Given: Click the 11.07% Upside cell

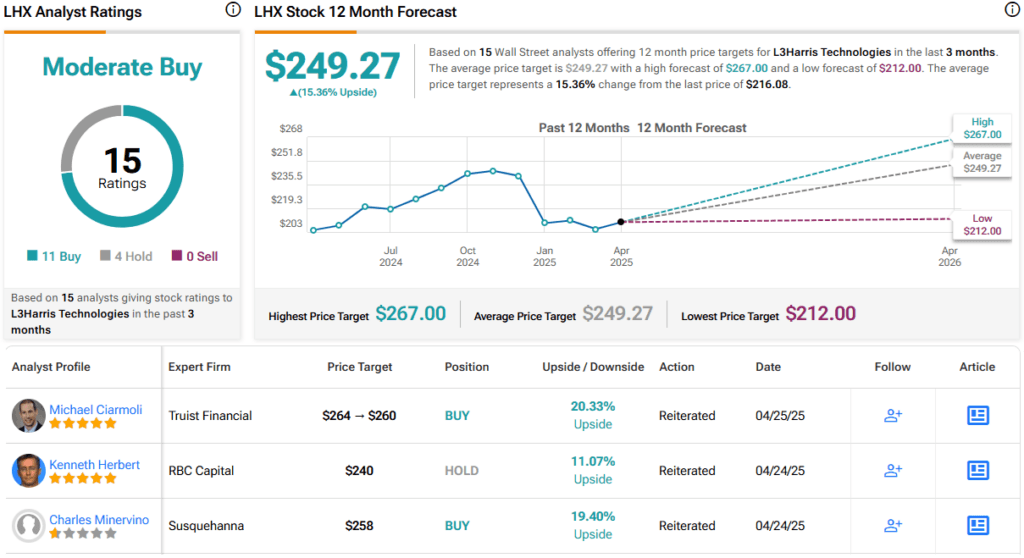Looking at the screenshot, I should [x=593, y=470].
